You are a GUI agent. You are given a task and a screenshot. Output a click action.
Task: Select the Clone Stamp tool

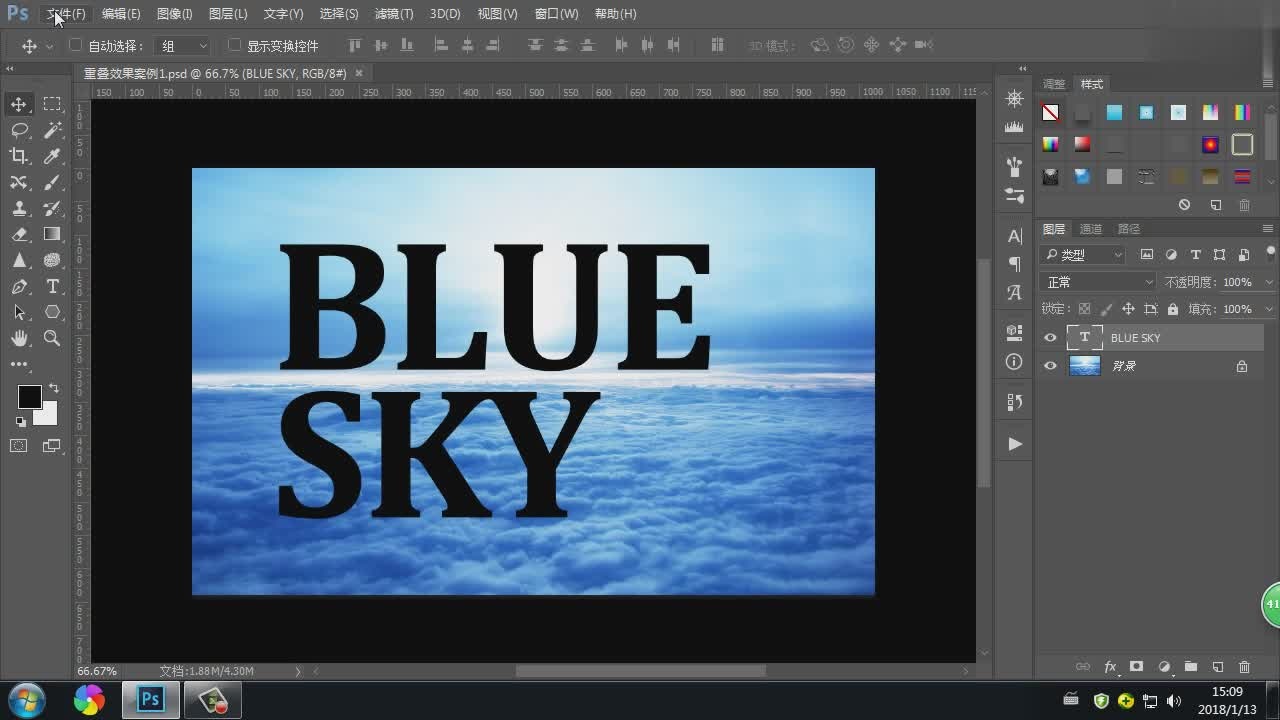tap(19, 208)
